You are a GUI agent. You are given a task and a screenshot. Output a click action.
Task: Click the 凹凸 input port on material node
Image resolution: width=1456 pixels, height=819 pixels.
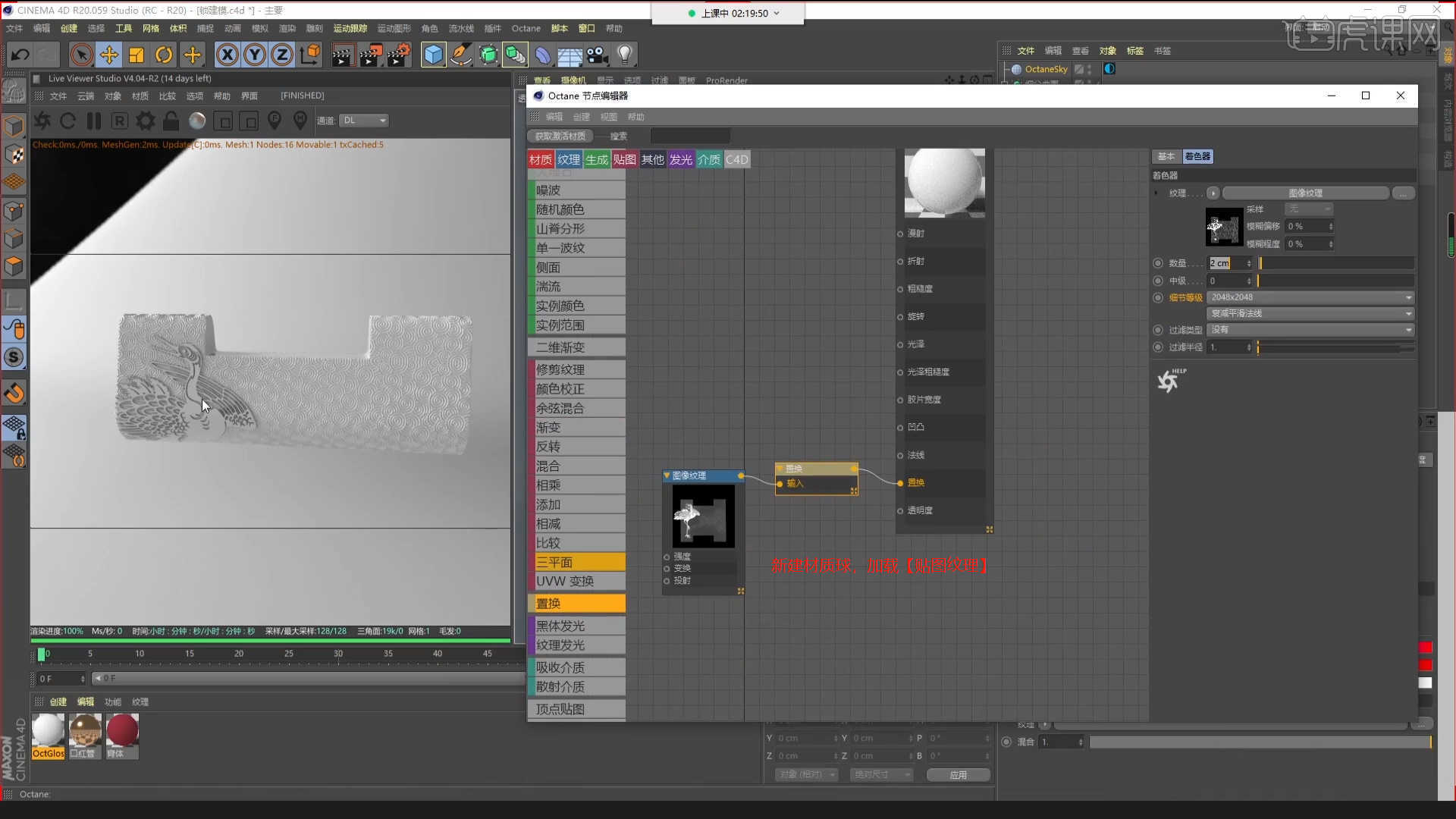tap(900, 427)
